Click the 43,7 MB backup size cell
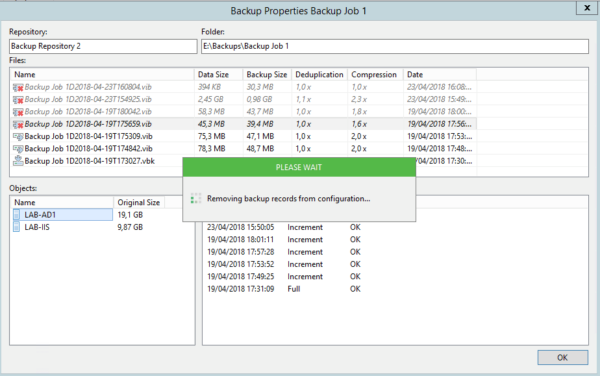This screenshot has width=600, height=376. (260, 112)
